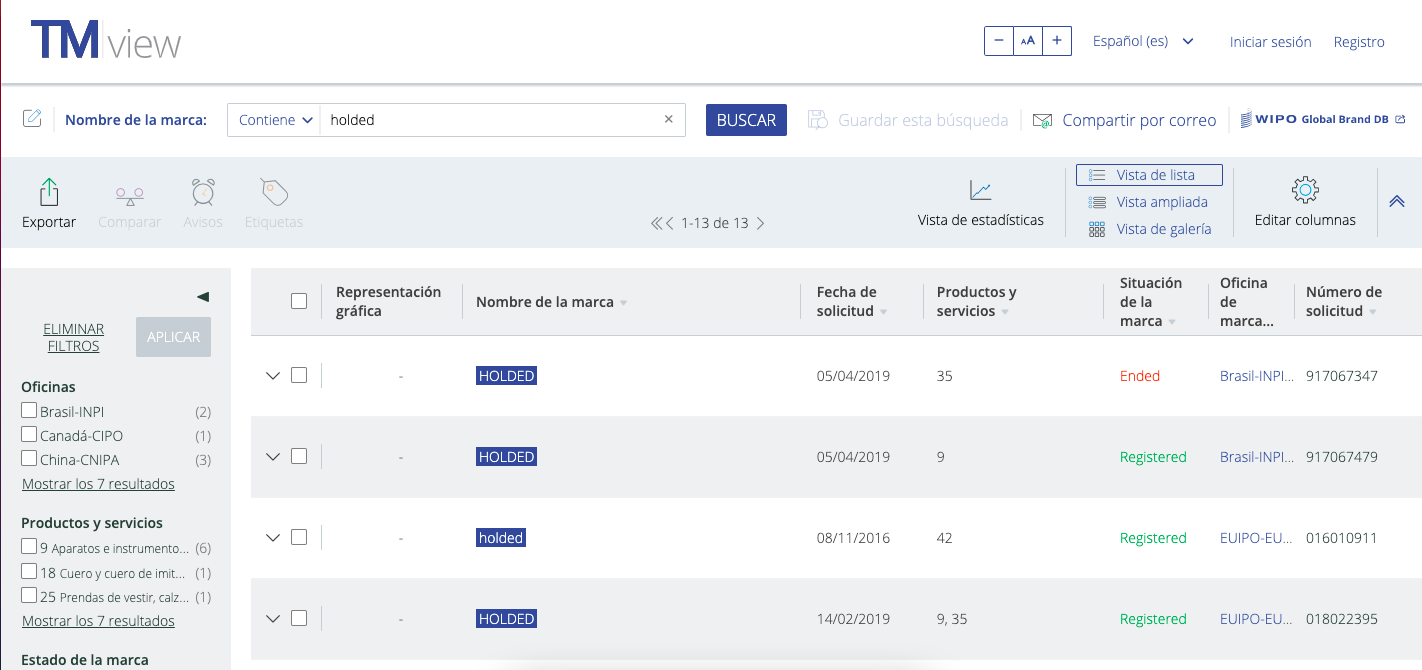The height and width of the screenshot is (670, 1422).
Task: Select the Exportar tool icon
Action: coord(48,191)
